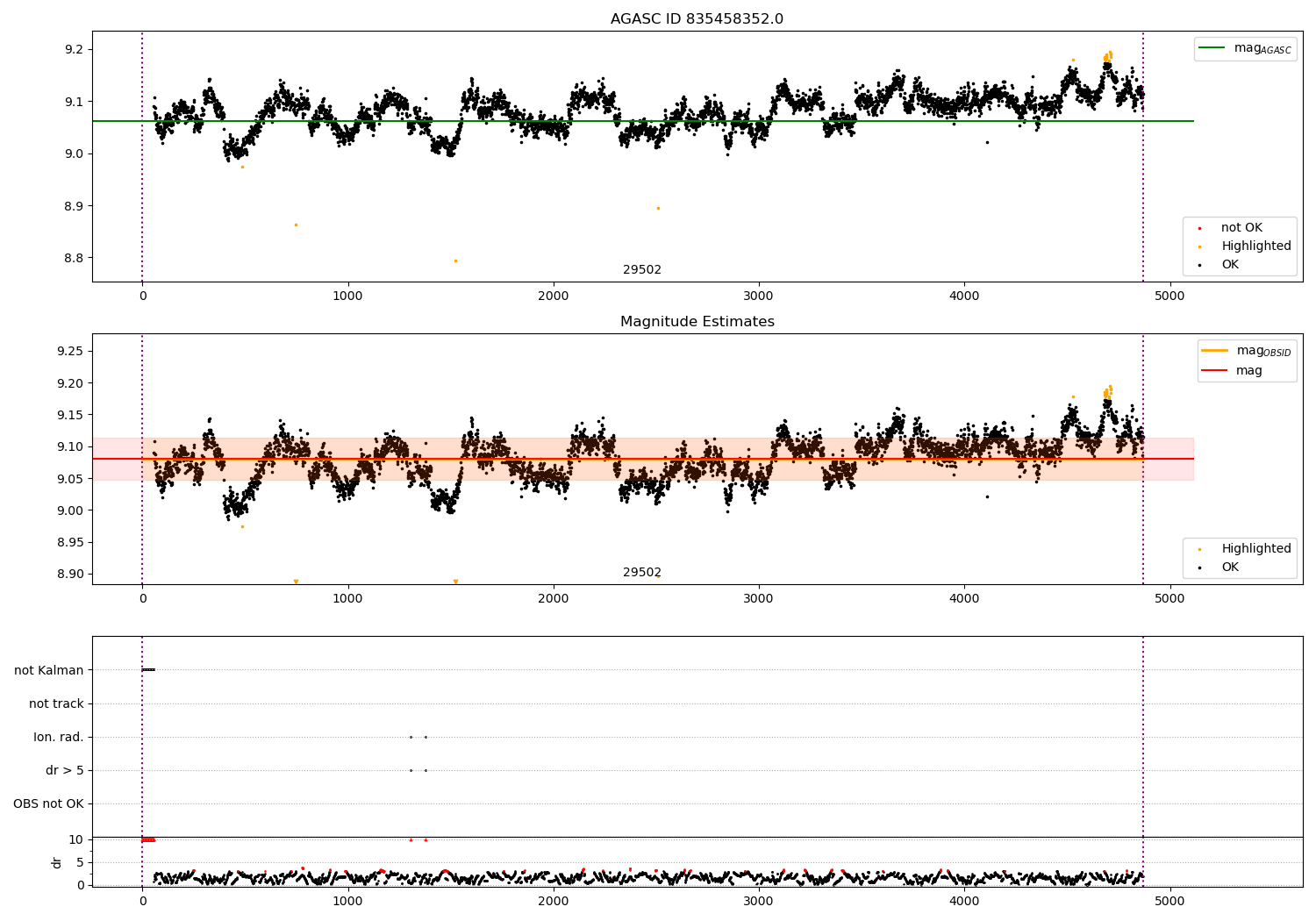This screenshot has height=921, width=1316.
Task: Click the red dot marker beside 'not OK'
Action: tap(1199, 228)
